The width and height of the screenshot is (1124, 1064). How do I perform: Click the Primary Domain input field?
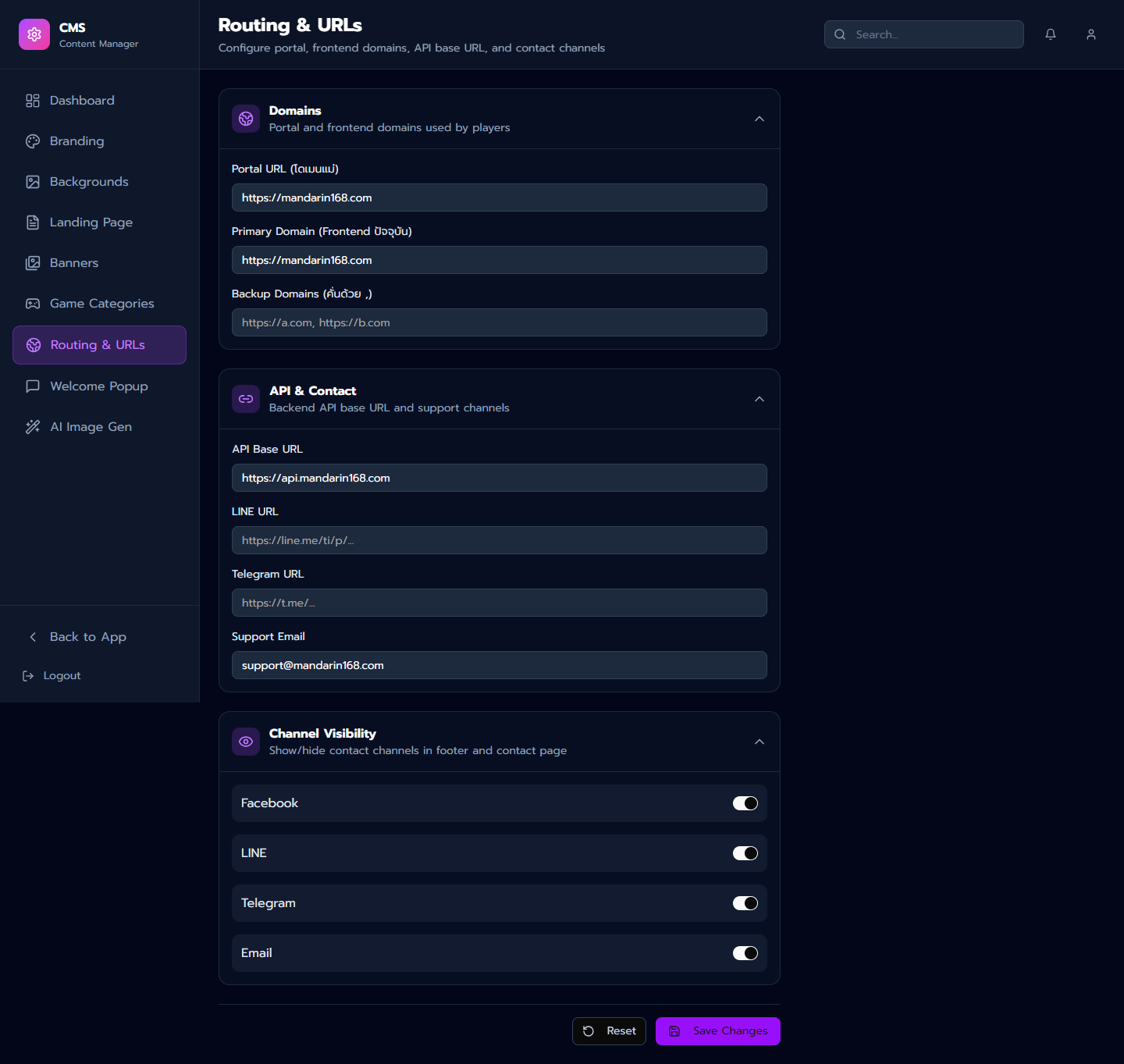500,260
